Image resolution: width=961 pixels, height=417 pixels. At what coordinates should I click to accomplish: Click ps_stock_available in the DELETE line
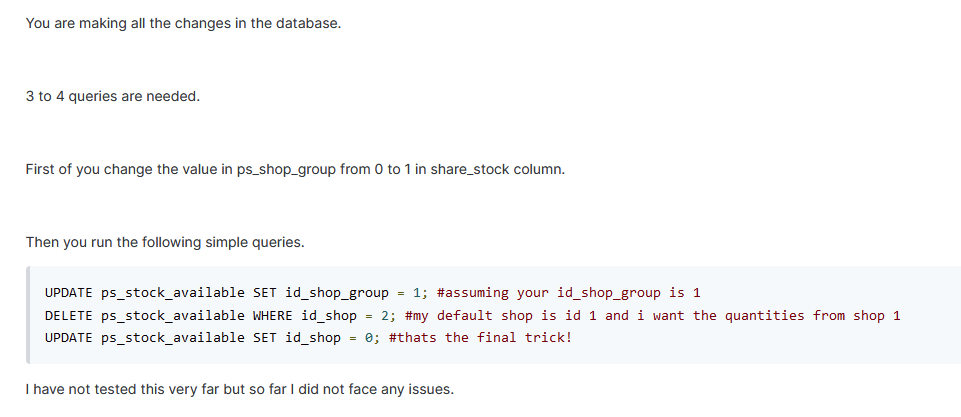(x=173, y=316)
